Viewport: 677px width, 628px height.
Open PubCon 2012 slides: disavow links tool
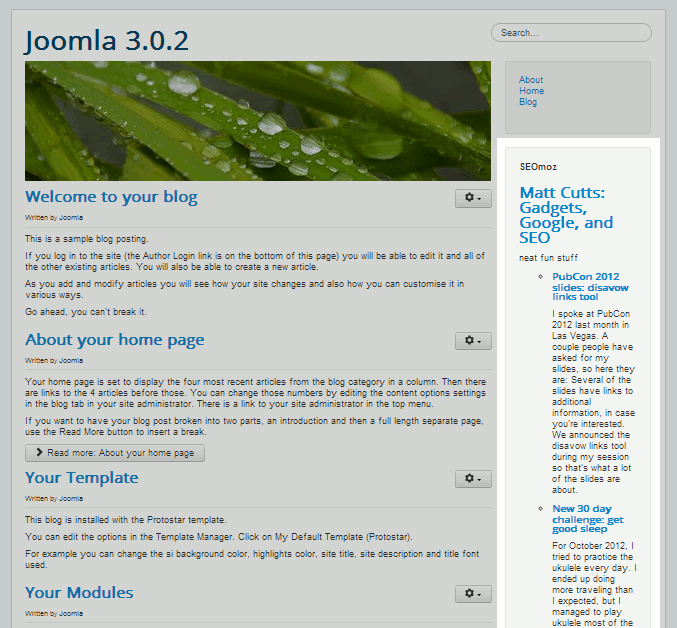pos(590,287)
